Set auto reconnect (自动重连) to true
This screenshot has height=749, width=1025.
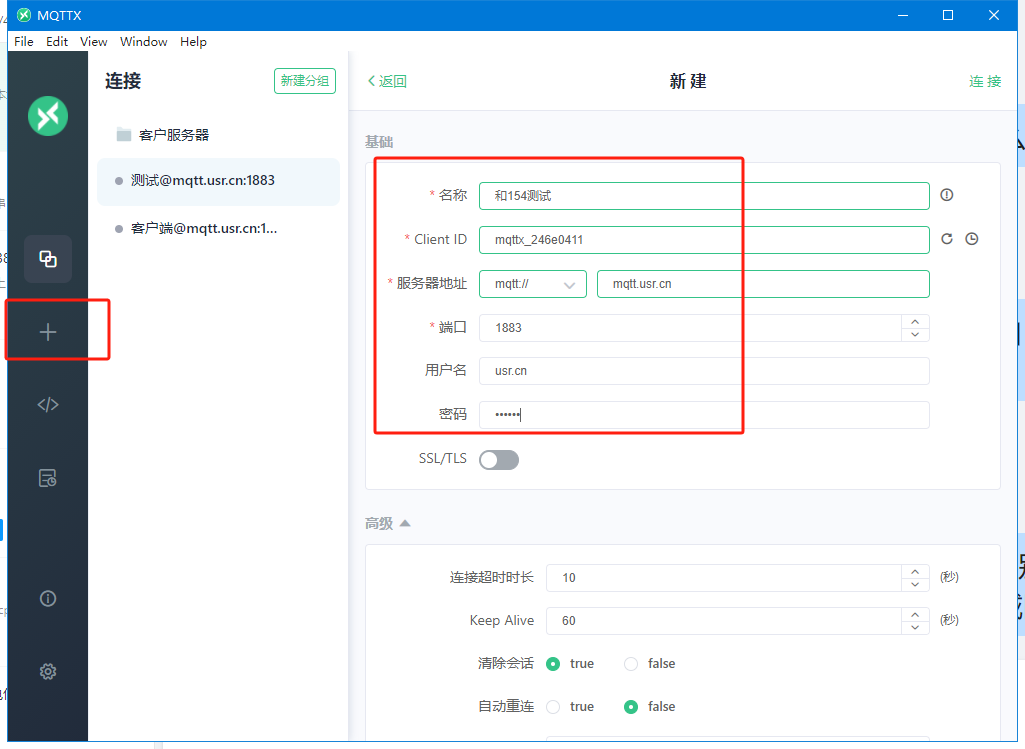(553, 707)
